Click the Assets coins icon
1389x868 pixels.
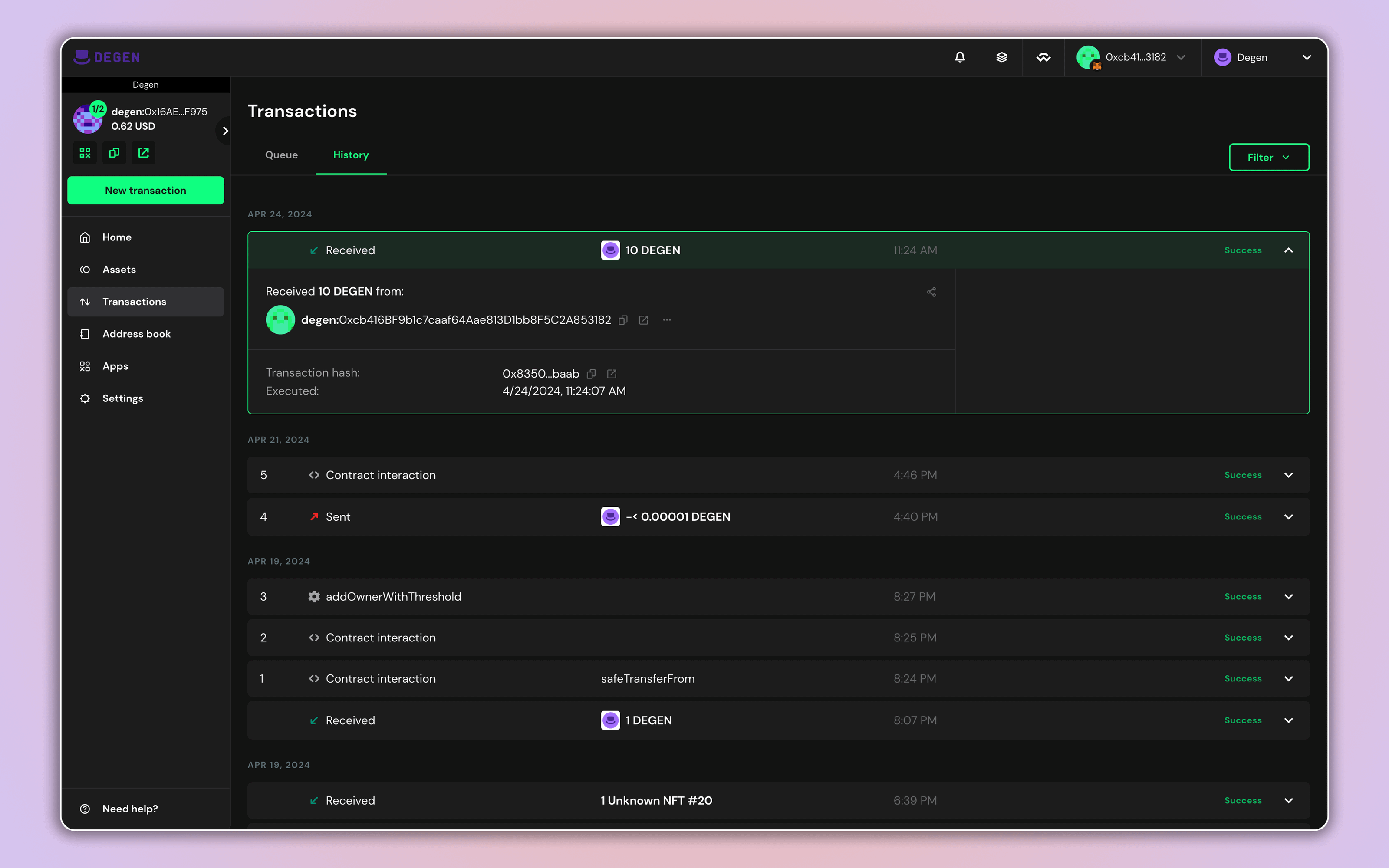(85, 269)
